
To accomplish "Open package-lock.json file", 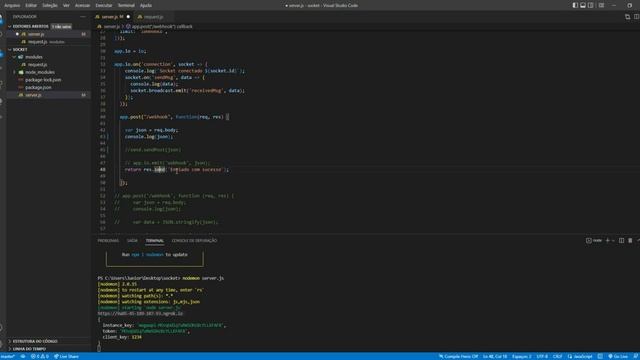I will pos(43,80).
